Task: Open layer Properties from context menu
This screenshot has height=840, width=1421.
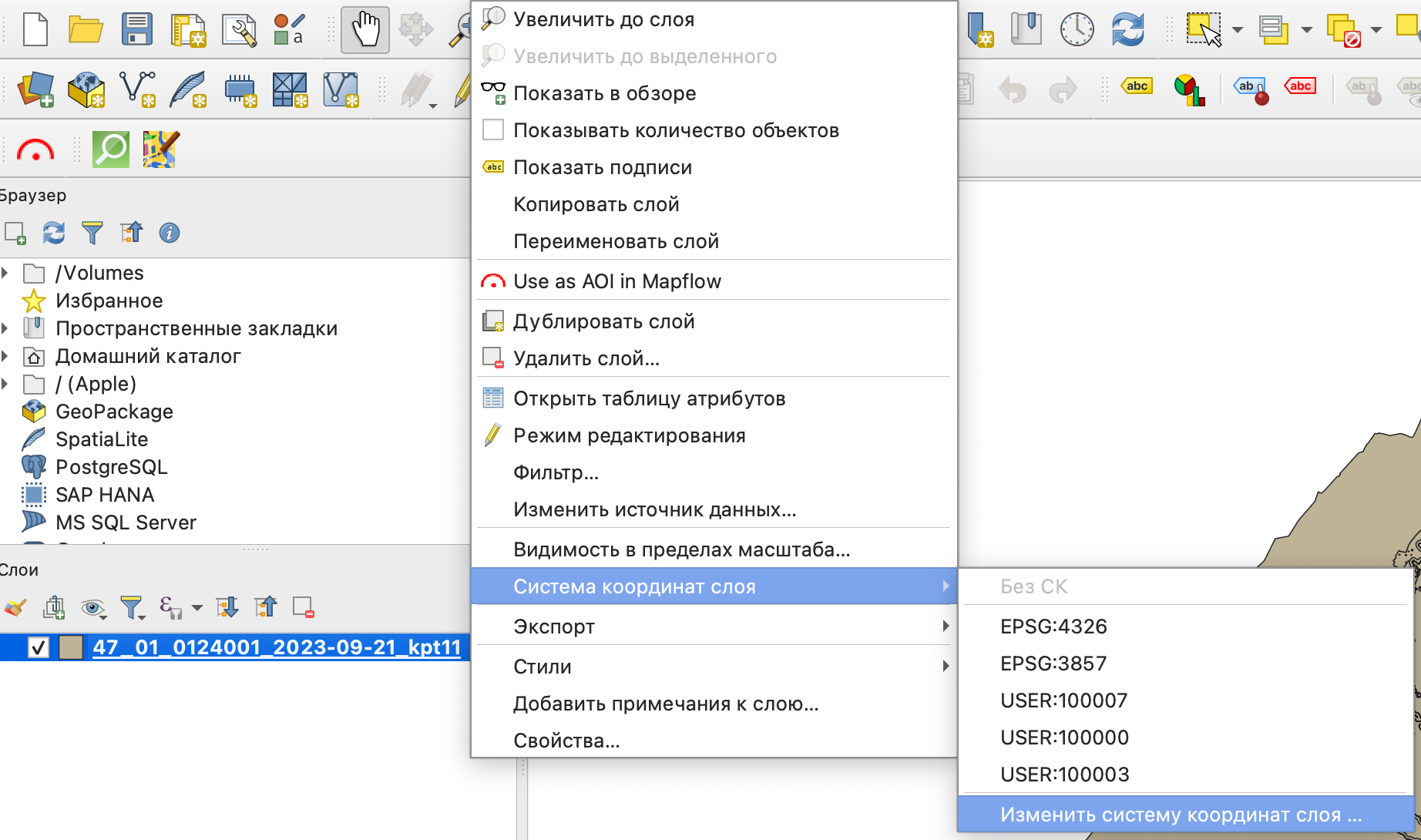Action: (x=566, y=741)
